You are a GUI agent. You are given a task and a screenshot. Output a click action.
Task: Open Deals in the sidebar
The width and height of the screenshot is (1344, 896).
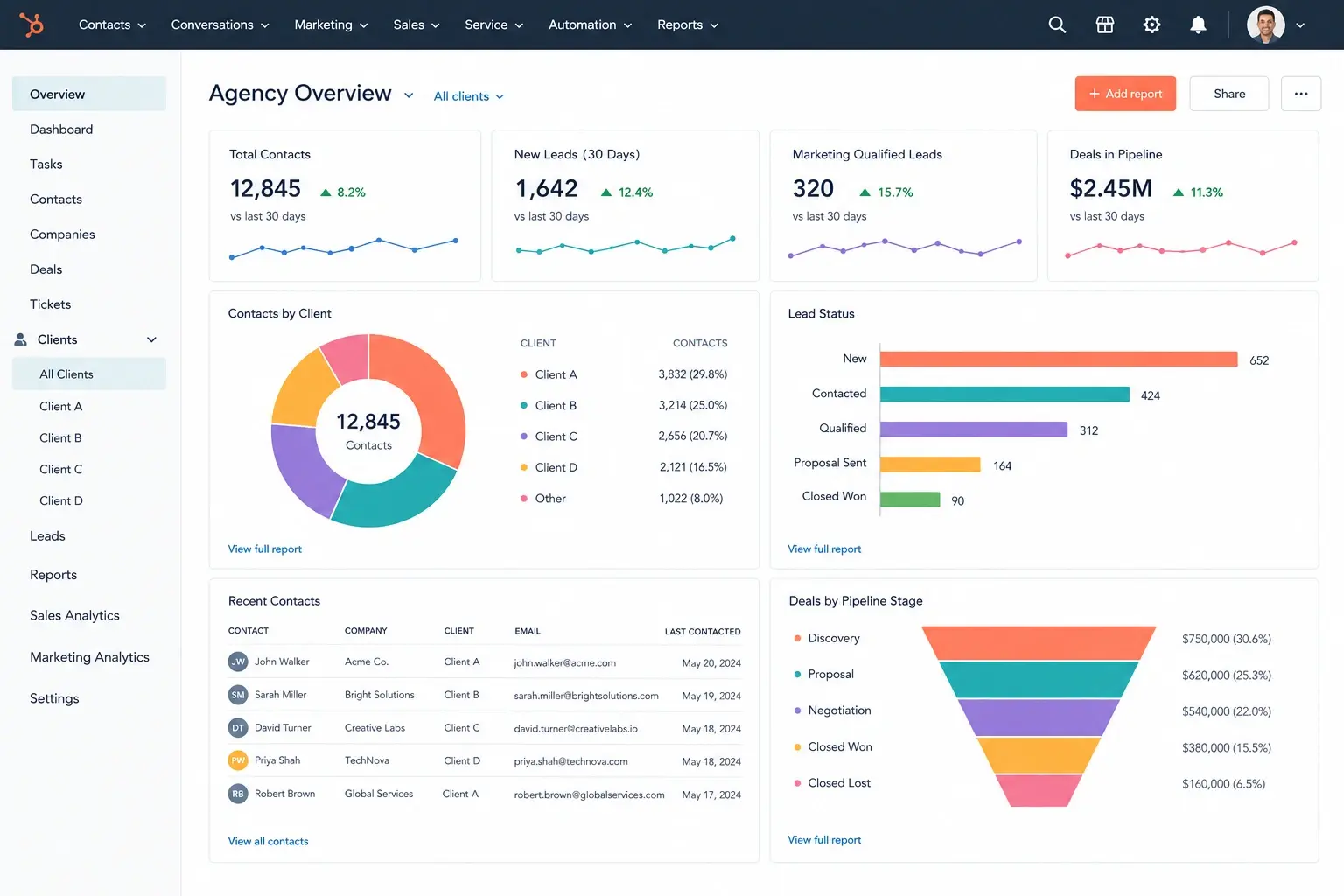pyautogui.click(x=46, y=269)
